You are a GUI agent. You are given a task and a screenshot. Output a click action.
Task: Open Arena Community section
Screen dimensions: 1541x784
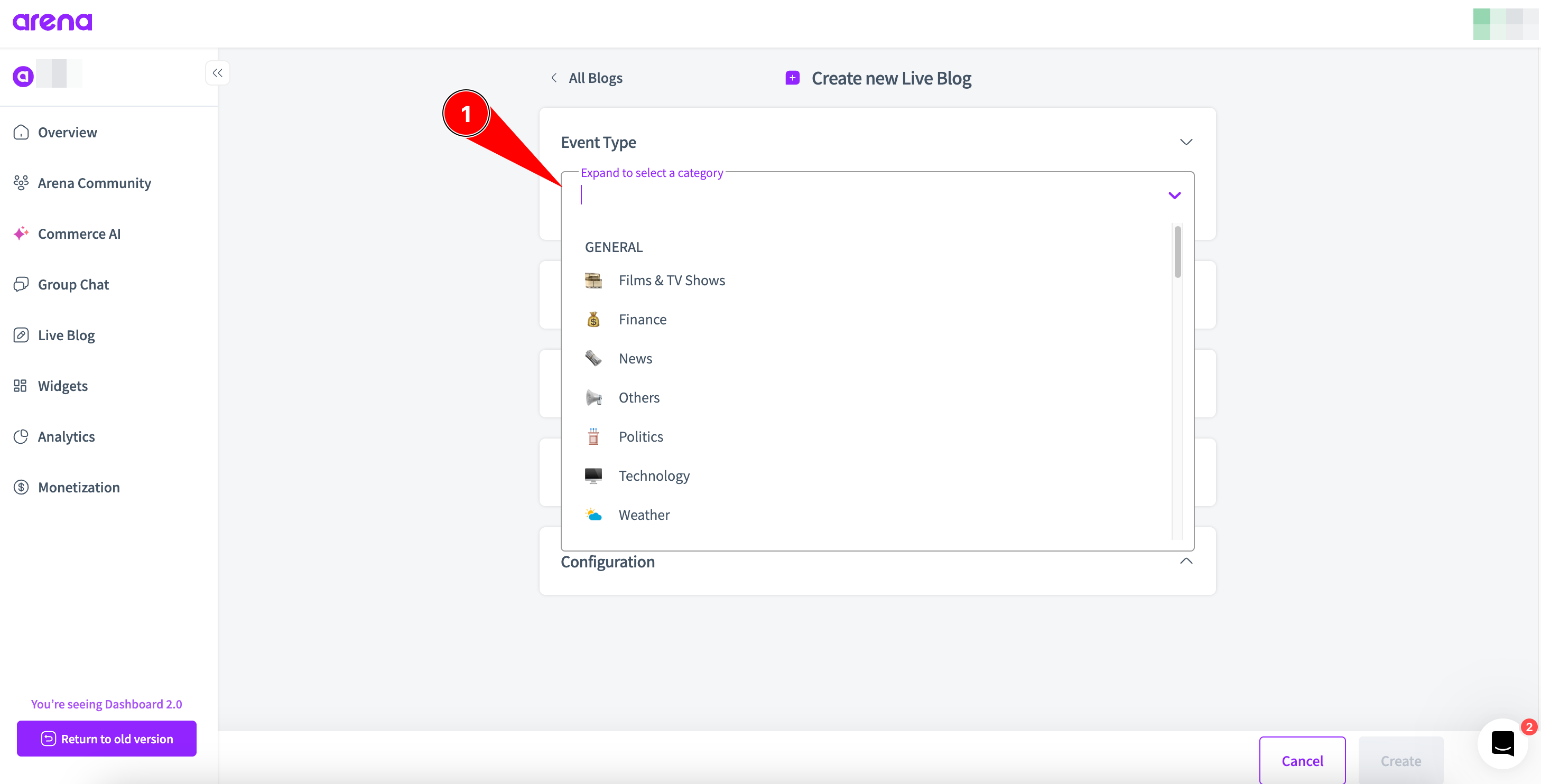pos(94,183)
